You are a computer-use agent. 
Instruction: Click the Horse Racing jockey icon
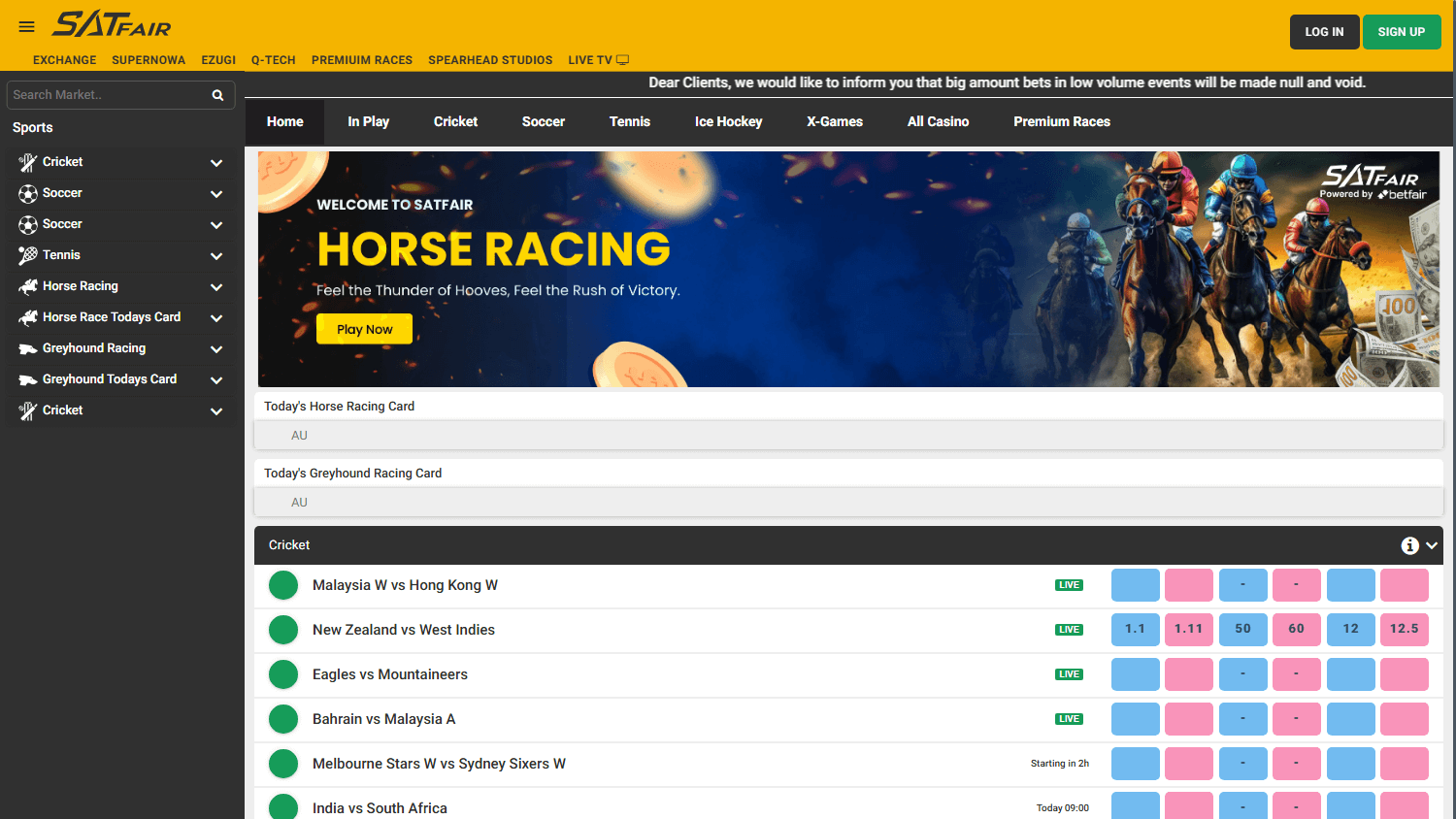[27, 286]
